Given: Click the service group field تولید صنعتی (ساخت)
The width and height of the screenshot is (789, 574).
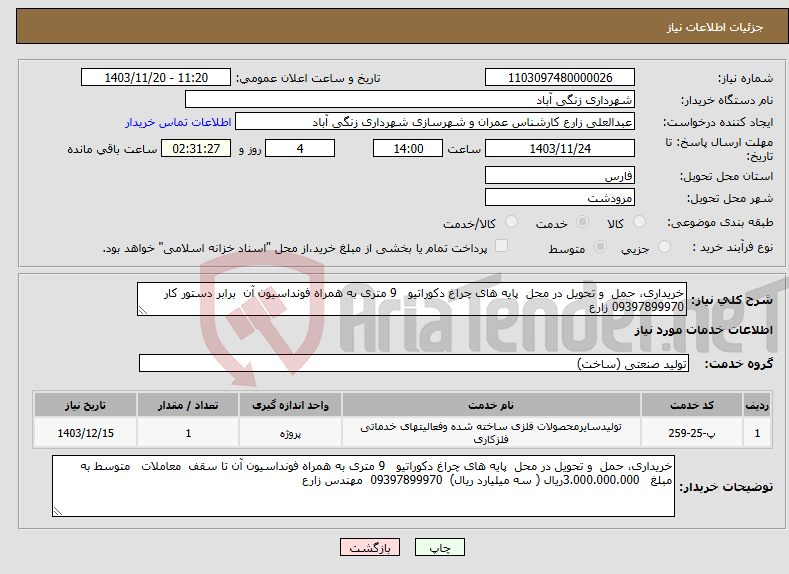Looking at the screenshot, I should 414,363.
